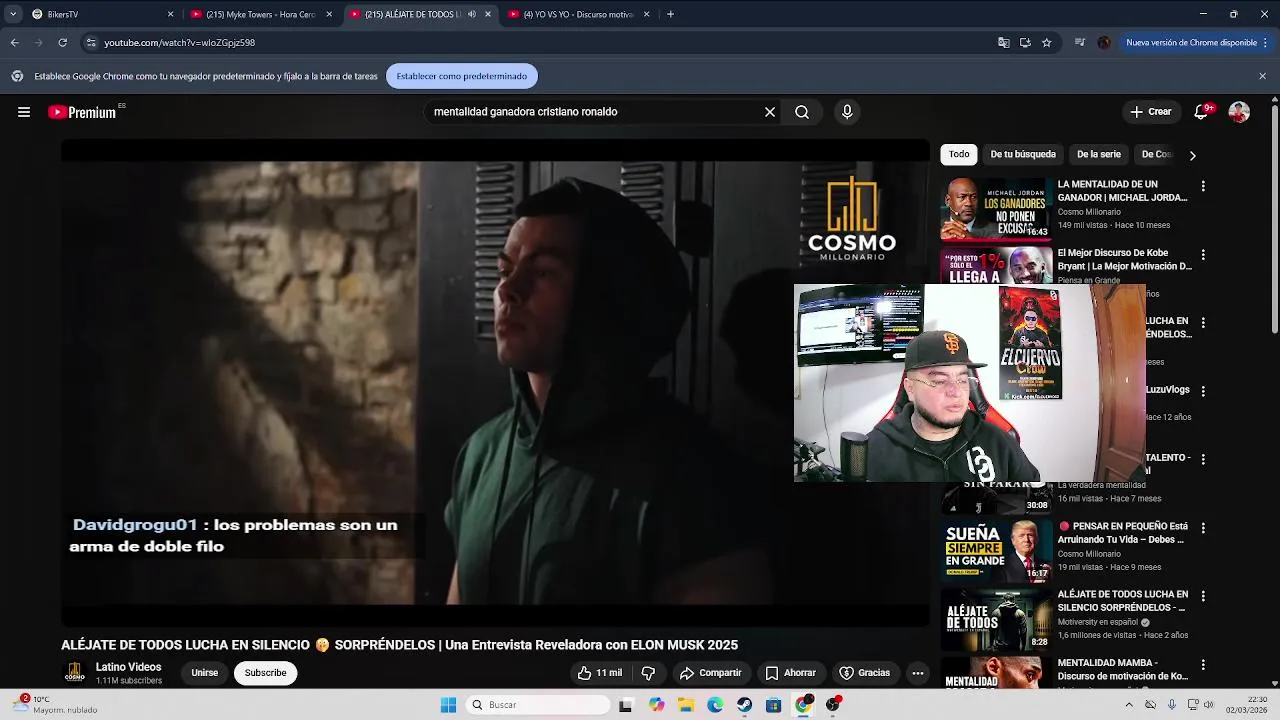This screenshot has height=720, width=1280.
Task: Open the tab search dropdown in Chrome
Action: point(13,14)
